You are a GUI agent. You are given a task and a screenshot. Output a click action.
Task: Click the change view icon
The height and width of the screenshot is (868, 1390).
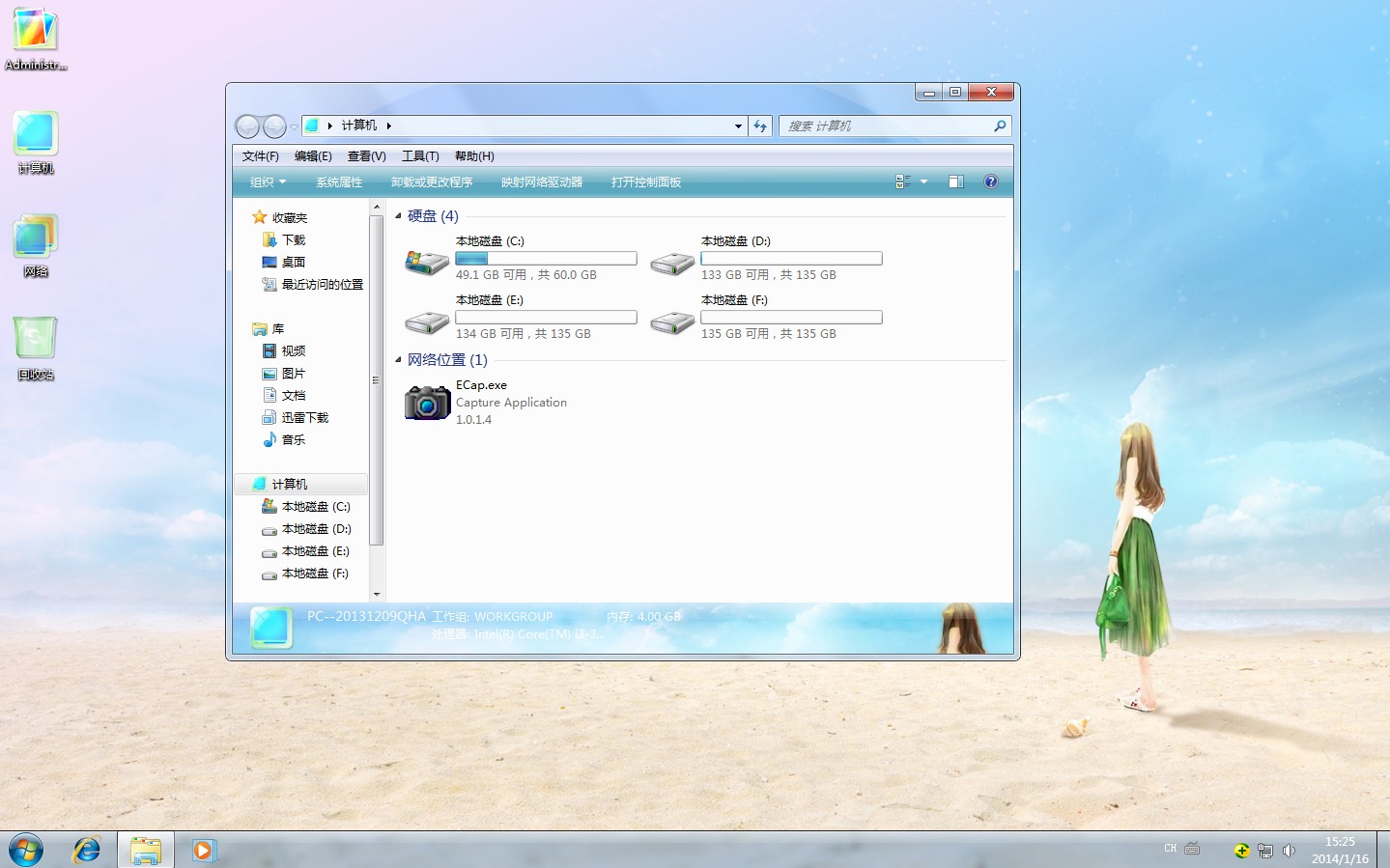903,182
